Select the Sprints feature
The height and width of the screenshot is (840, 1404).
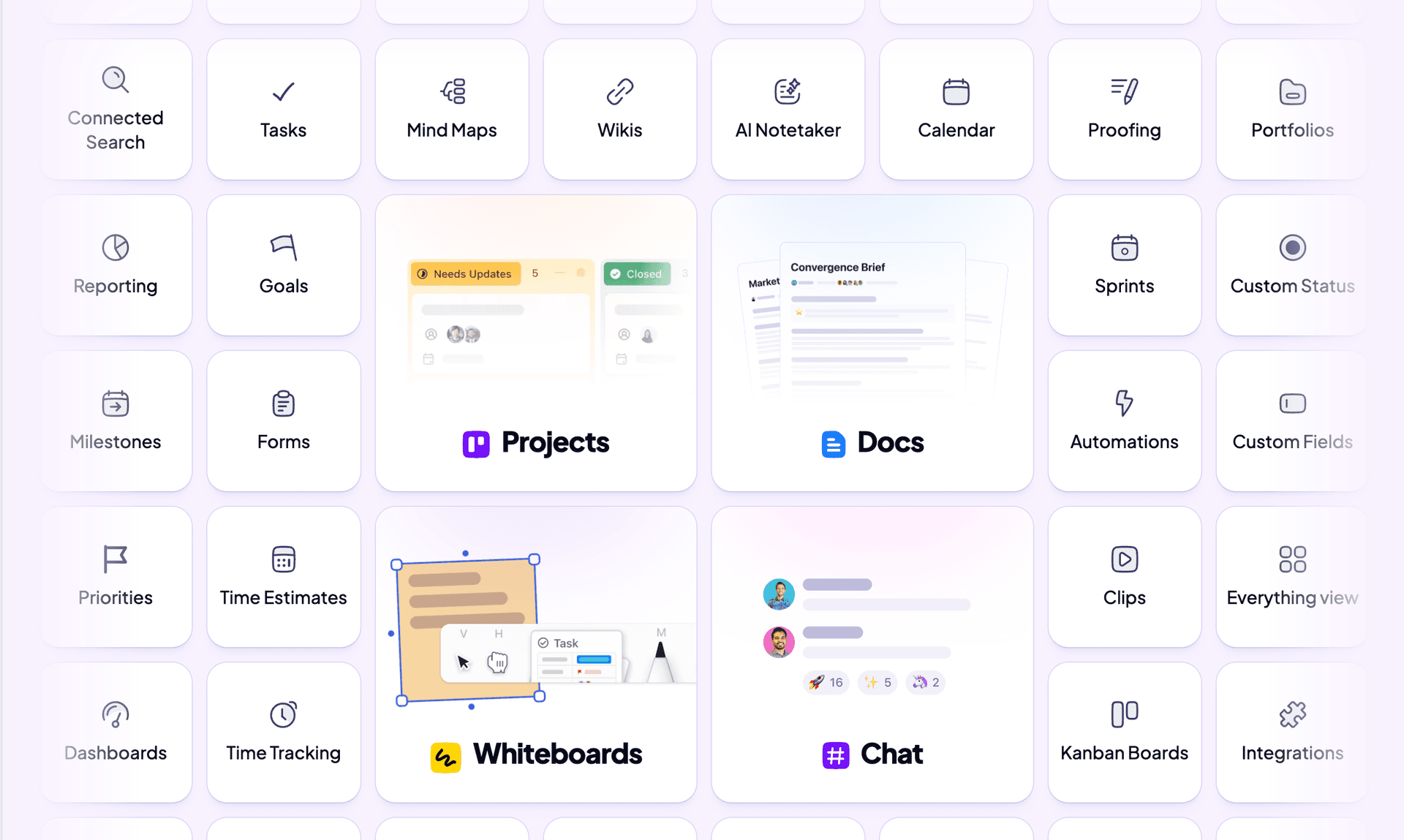1123,264
